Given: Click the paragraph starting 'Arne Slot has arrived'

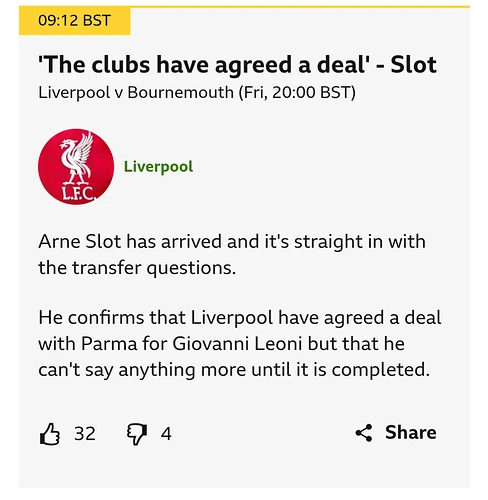Looking at the screenshot, I should (232, 254).
